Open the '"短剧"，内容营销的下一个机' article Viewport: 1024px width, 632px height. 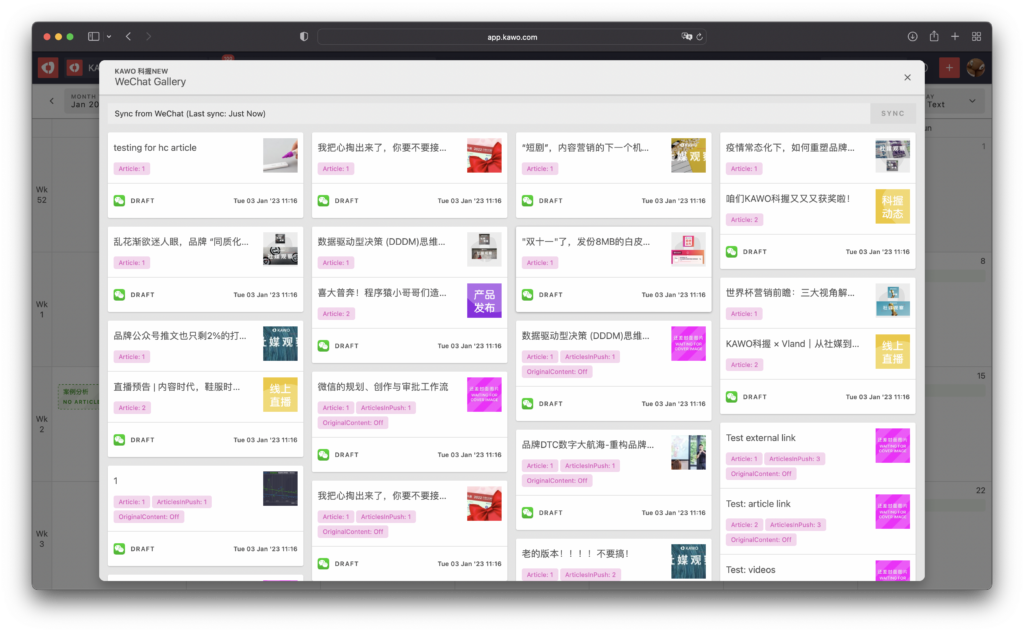coord(585,148)
